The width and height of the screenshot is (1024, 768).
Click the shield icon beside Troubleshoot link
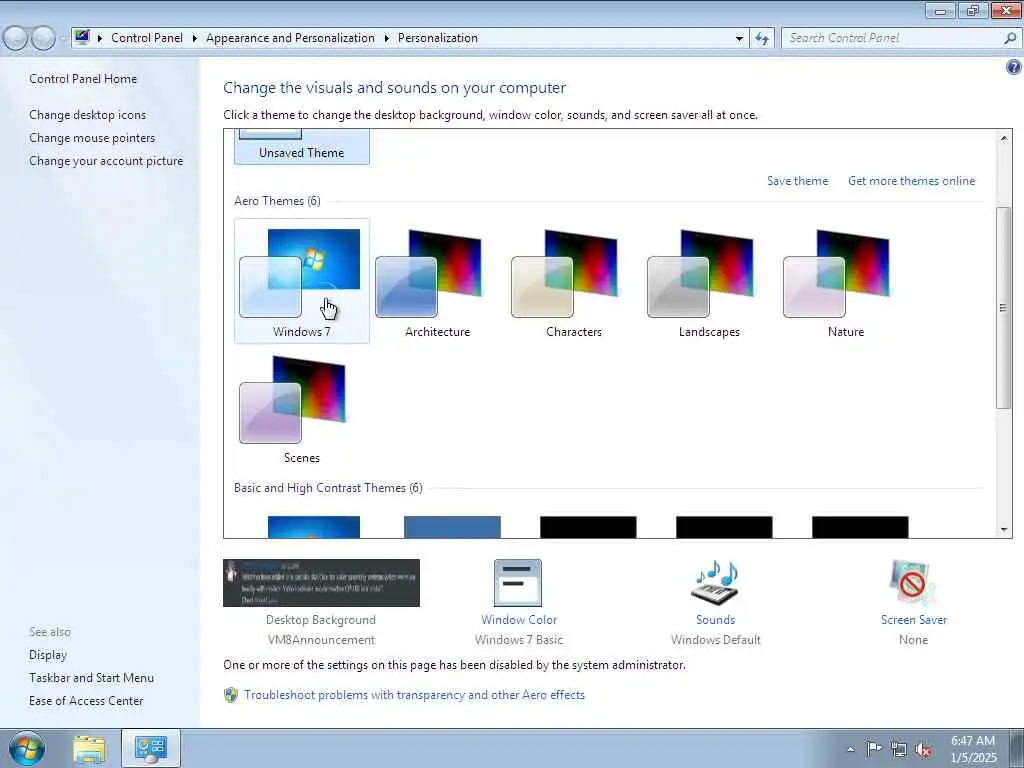(x=231, y=695)
